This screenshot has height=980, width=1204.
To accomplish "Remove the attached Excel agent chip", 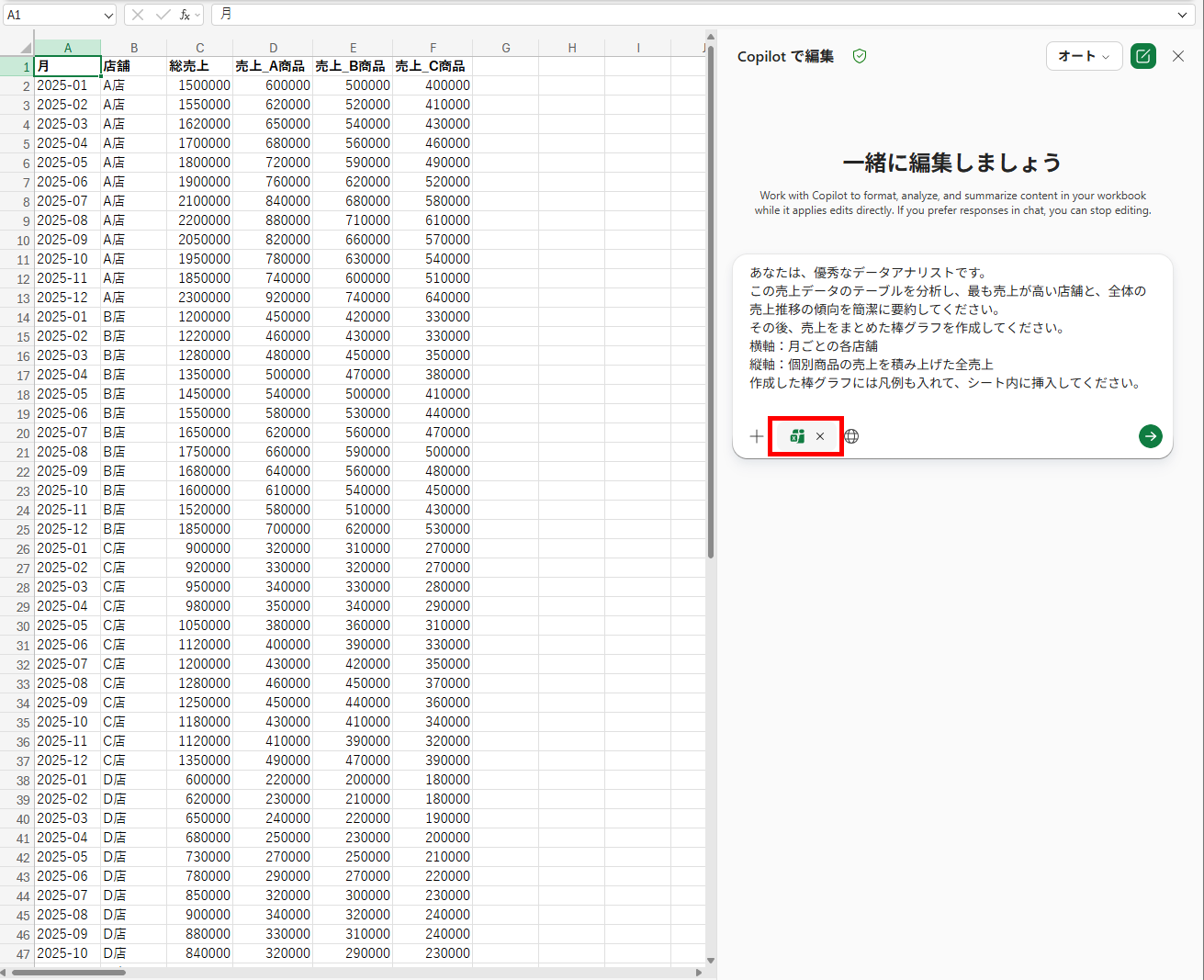I will point(820,436).
